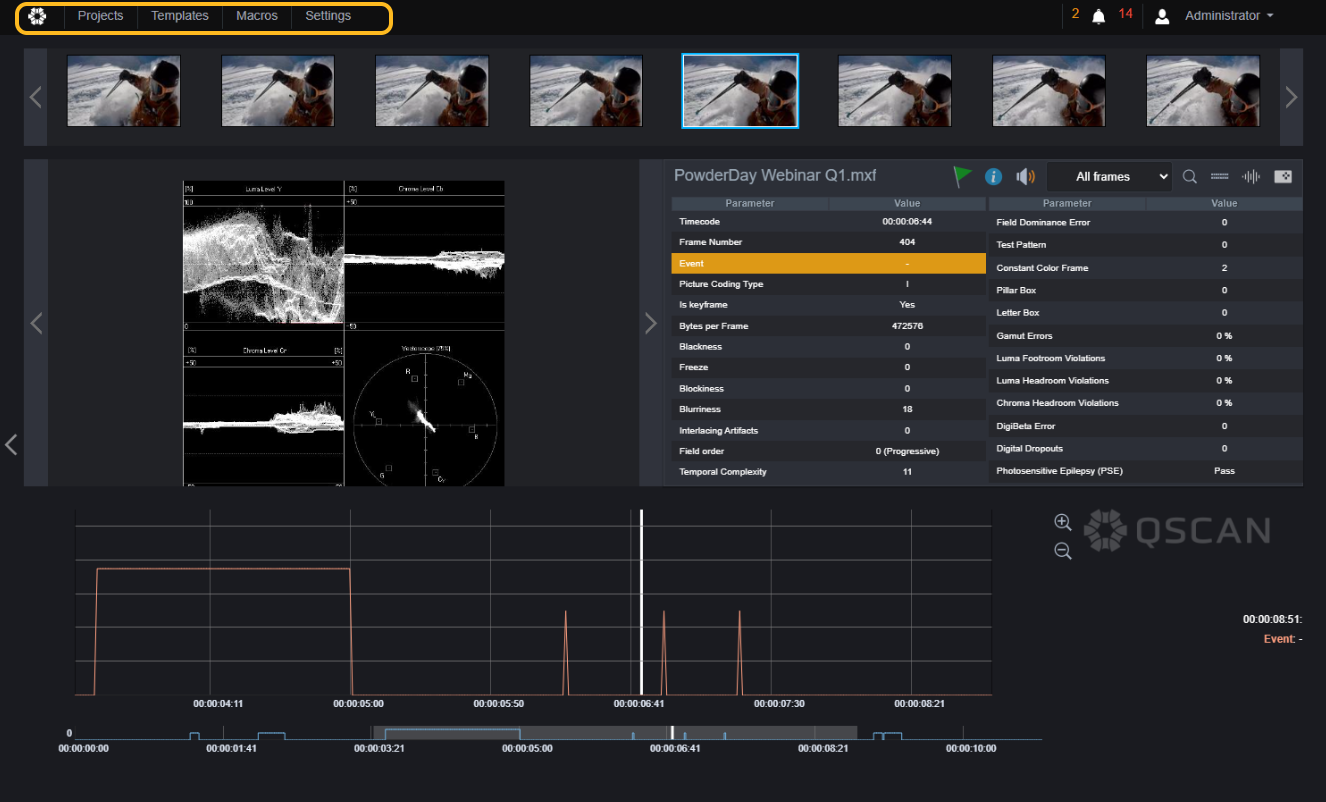The width and height of the screenshot is (1326, 802).
Task: Click the Gamut Errors row
Action: pyautogui.click(x=1146, y=336)
